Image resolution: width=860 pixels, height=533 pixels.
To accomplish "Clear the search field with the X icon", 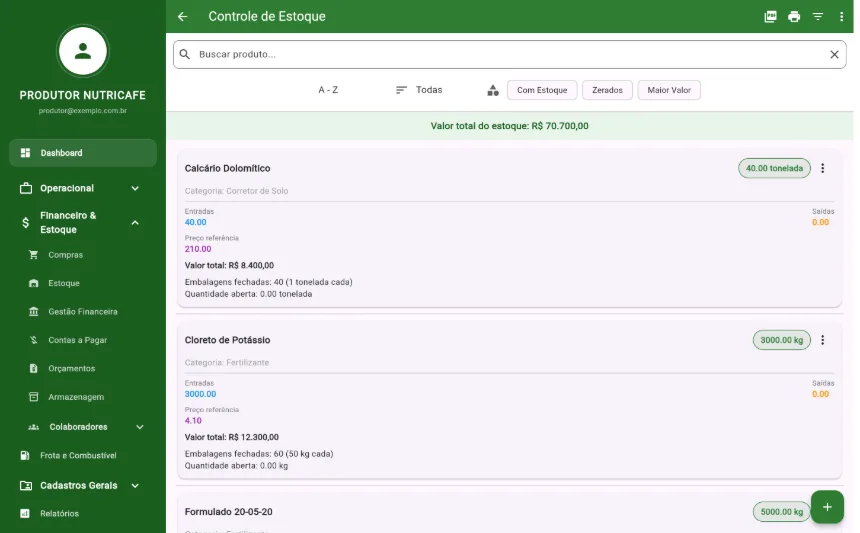I will coord(834,54).
